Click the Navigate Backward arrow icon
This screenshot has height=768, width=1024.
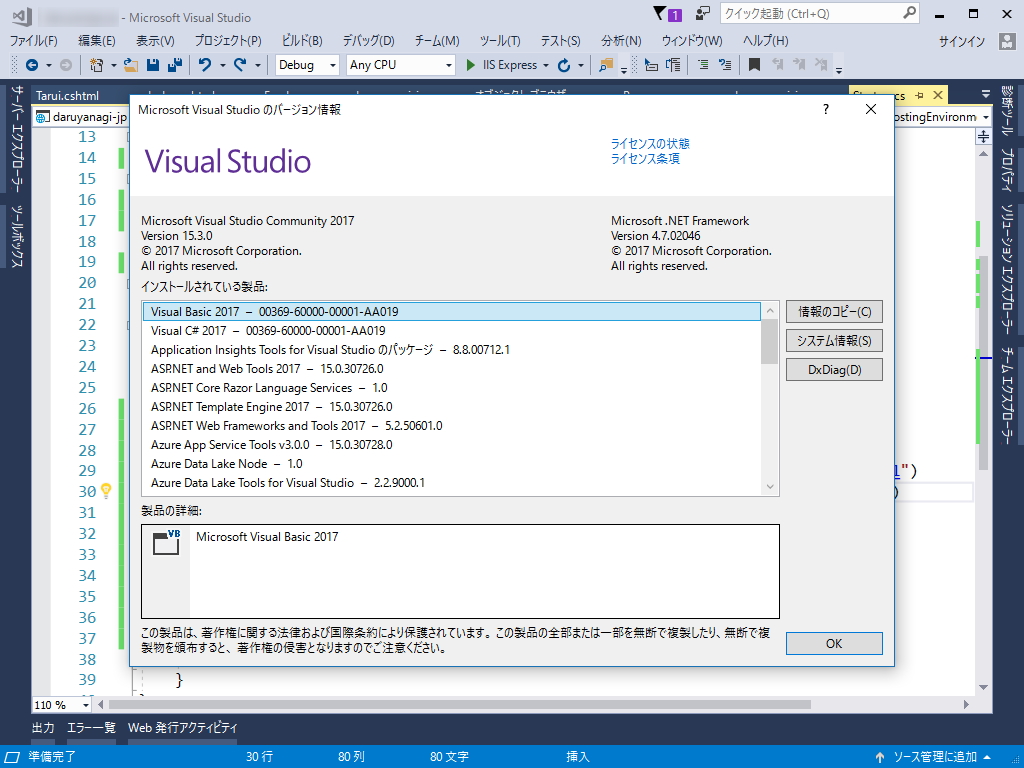pyautogui.click(x=31, y=64)
